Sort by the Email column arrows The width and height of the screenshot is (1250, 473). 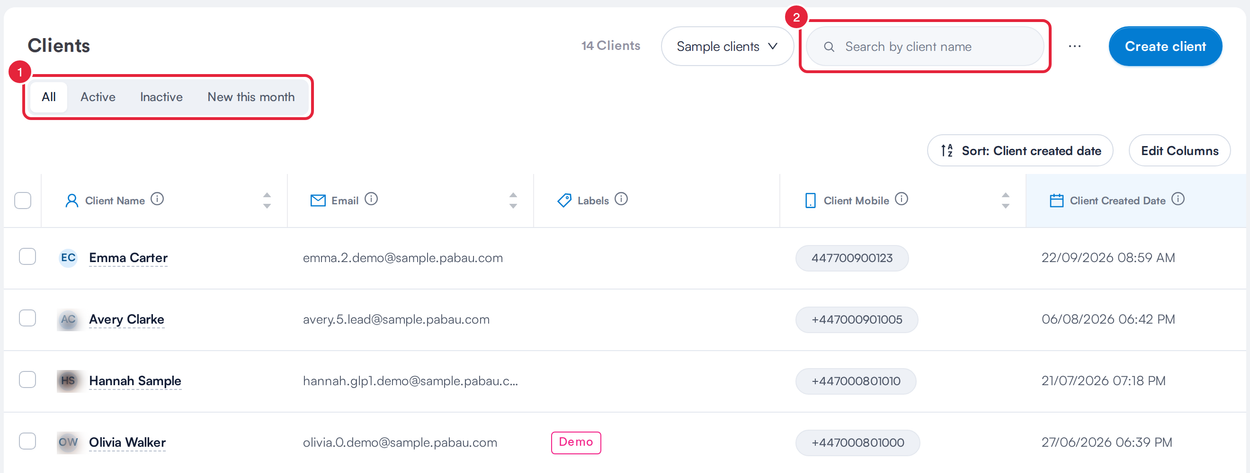(x=513, y=200)
